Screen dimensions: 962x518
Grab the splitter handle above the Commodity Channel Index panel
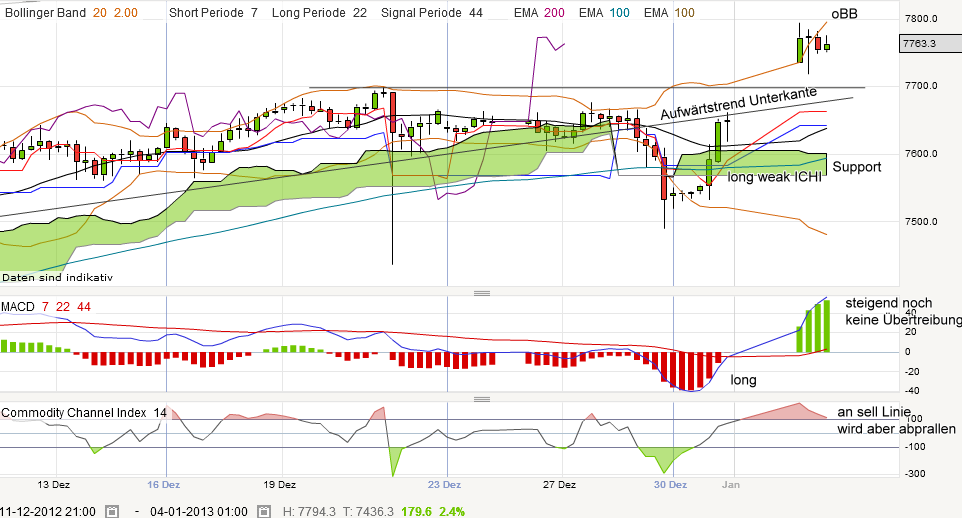point(481,399)
